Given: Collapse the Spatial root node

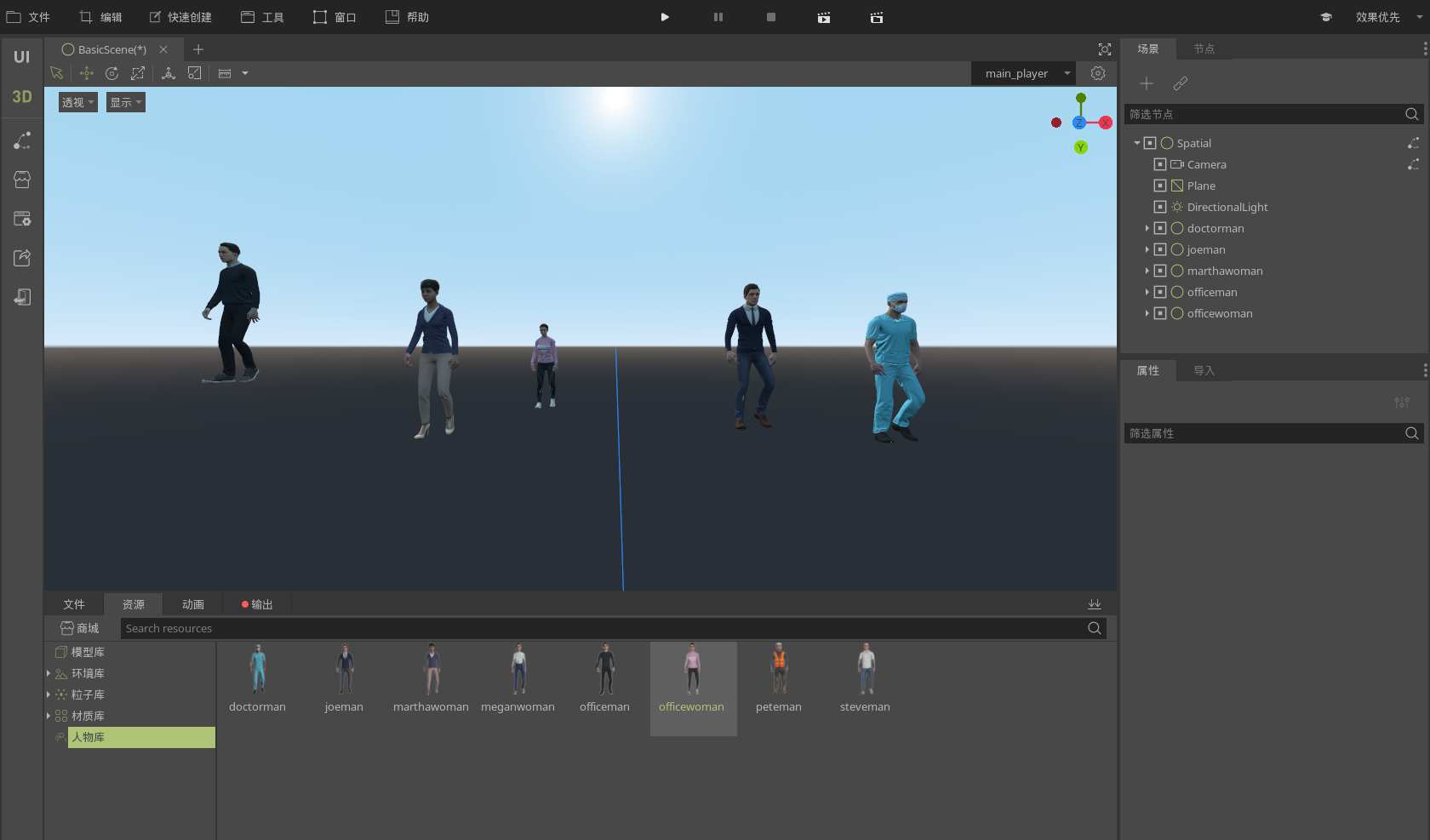Looking at the screenshot, I should click(x=1136, y=143).
